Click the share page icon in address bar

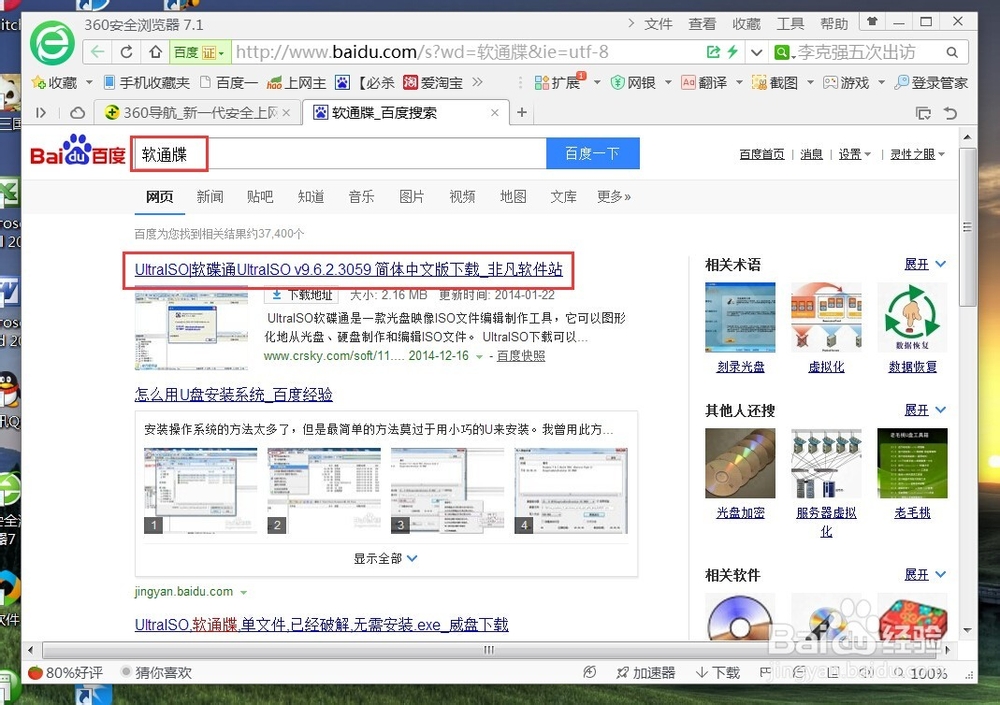(x=713, y=52)
